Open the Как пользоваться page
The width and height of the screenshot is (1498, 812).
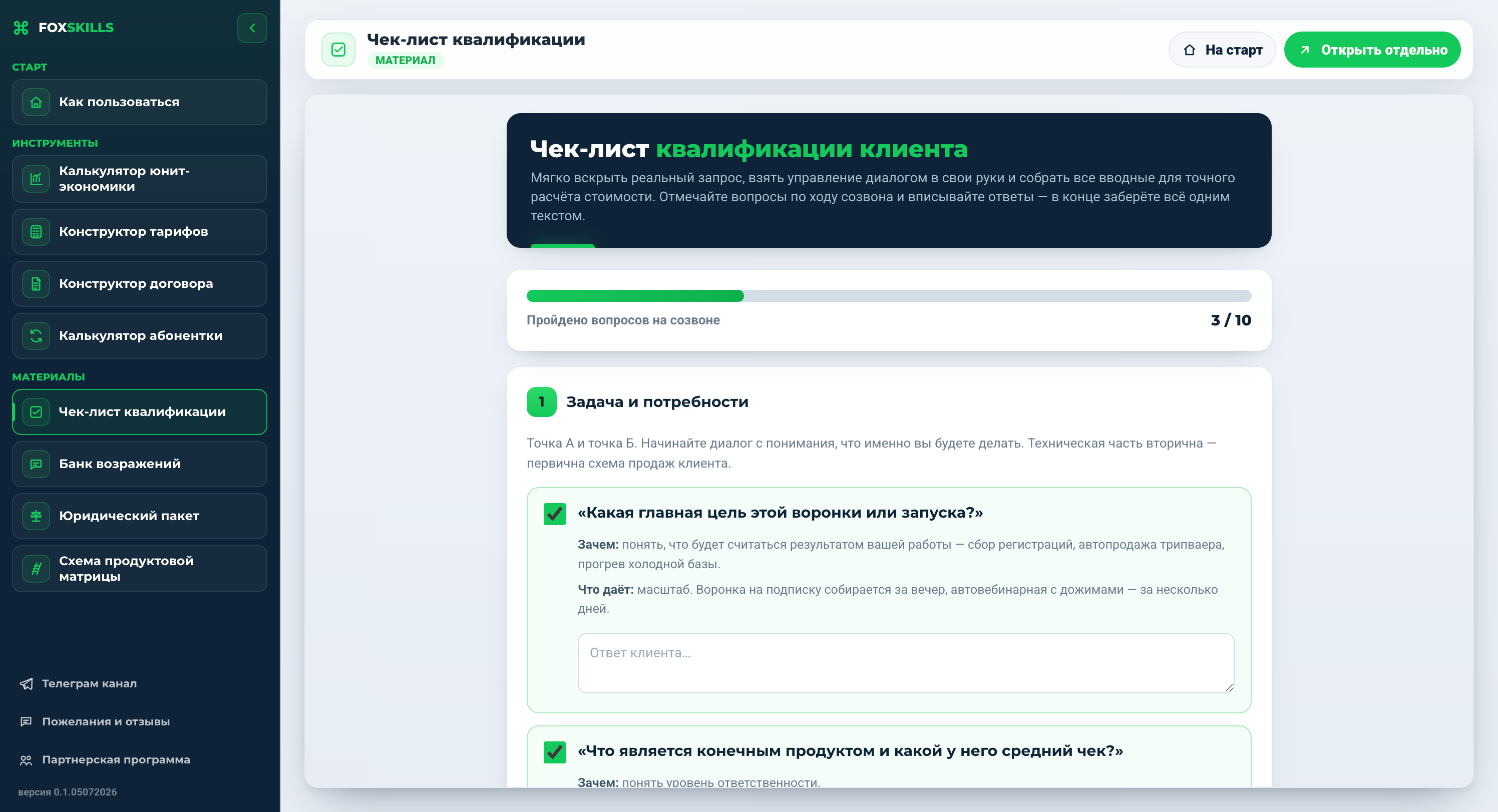click(x=140, y=102)
